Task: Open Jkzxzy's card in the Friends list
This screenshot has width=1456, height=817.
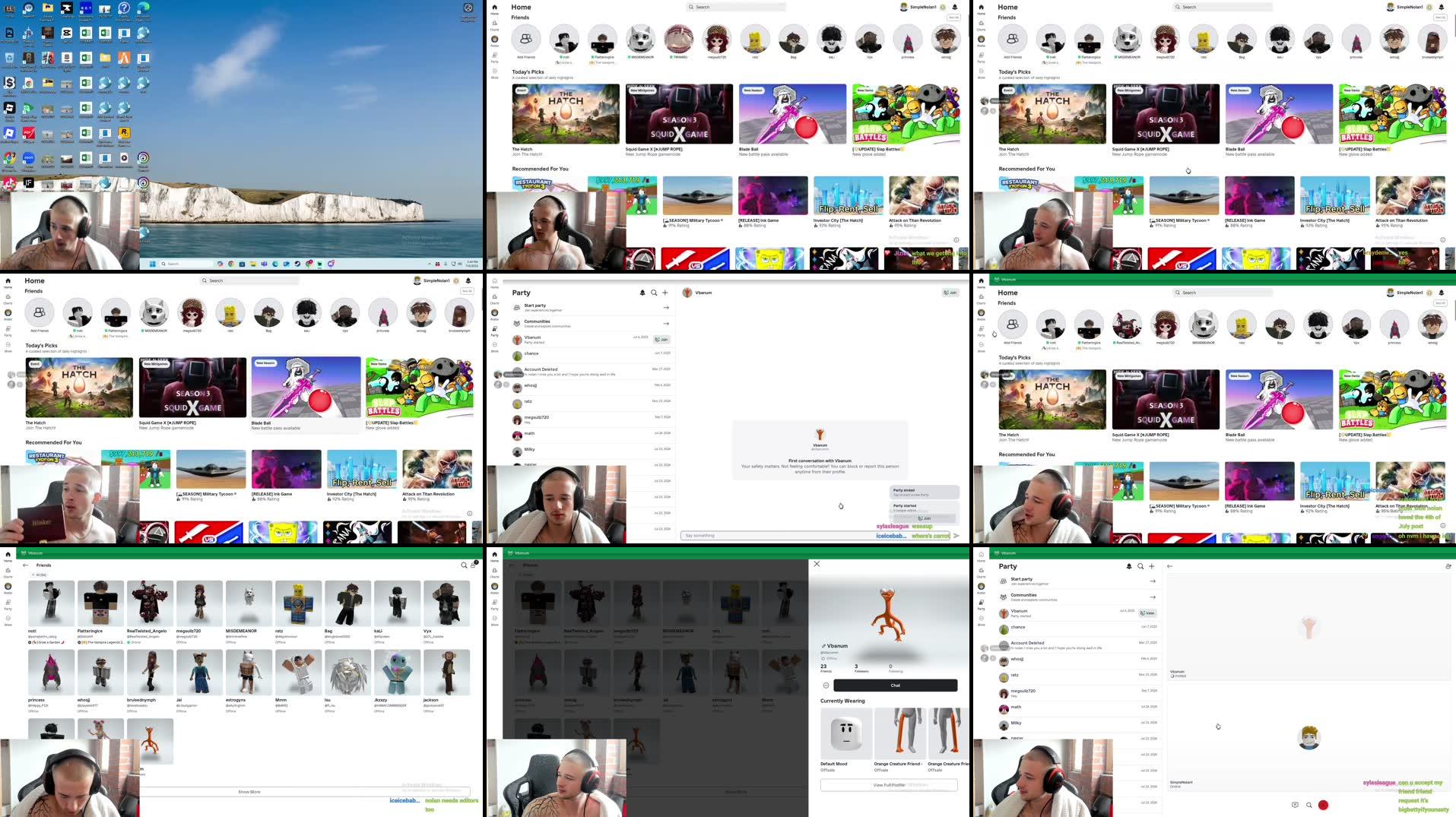Action: pos(397,682)
